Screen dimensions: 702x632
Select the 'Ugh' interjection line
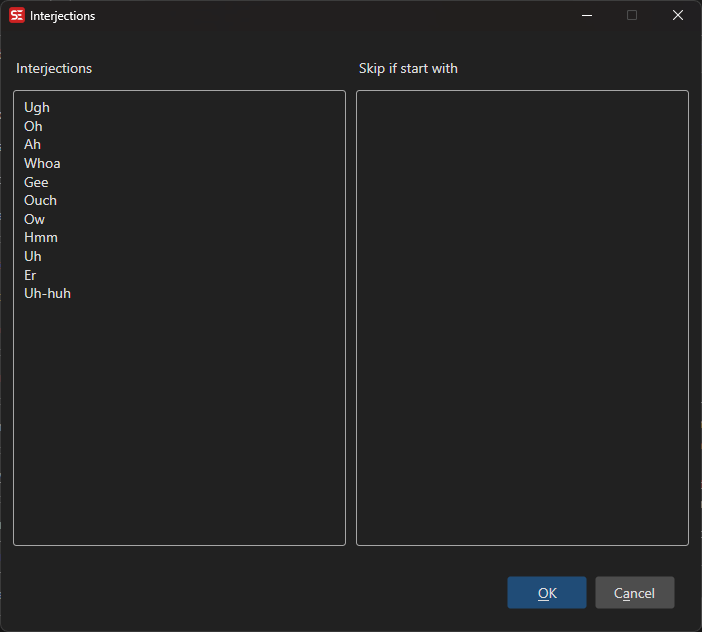click(37, 108)
